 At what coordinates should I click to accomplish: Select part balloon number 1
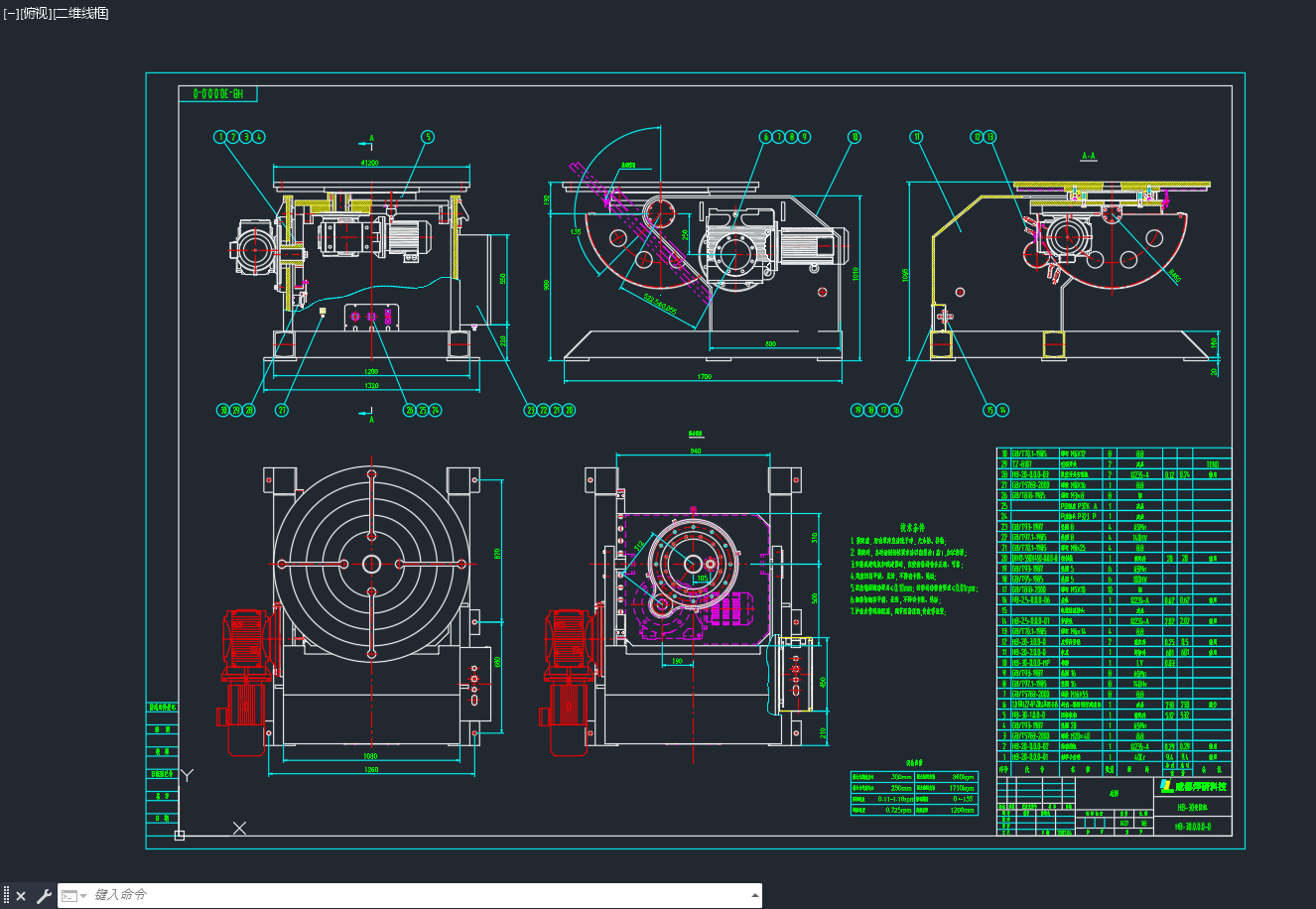click(220, 137)
